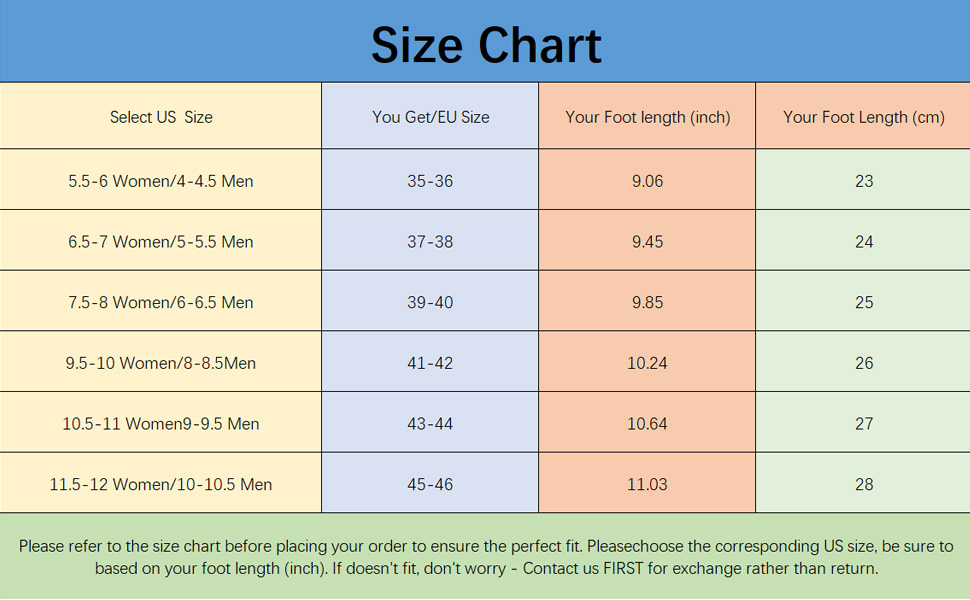
Task: Select the 5.5-6 Women/4-4.5 Men row
Action: pos(485,179)
